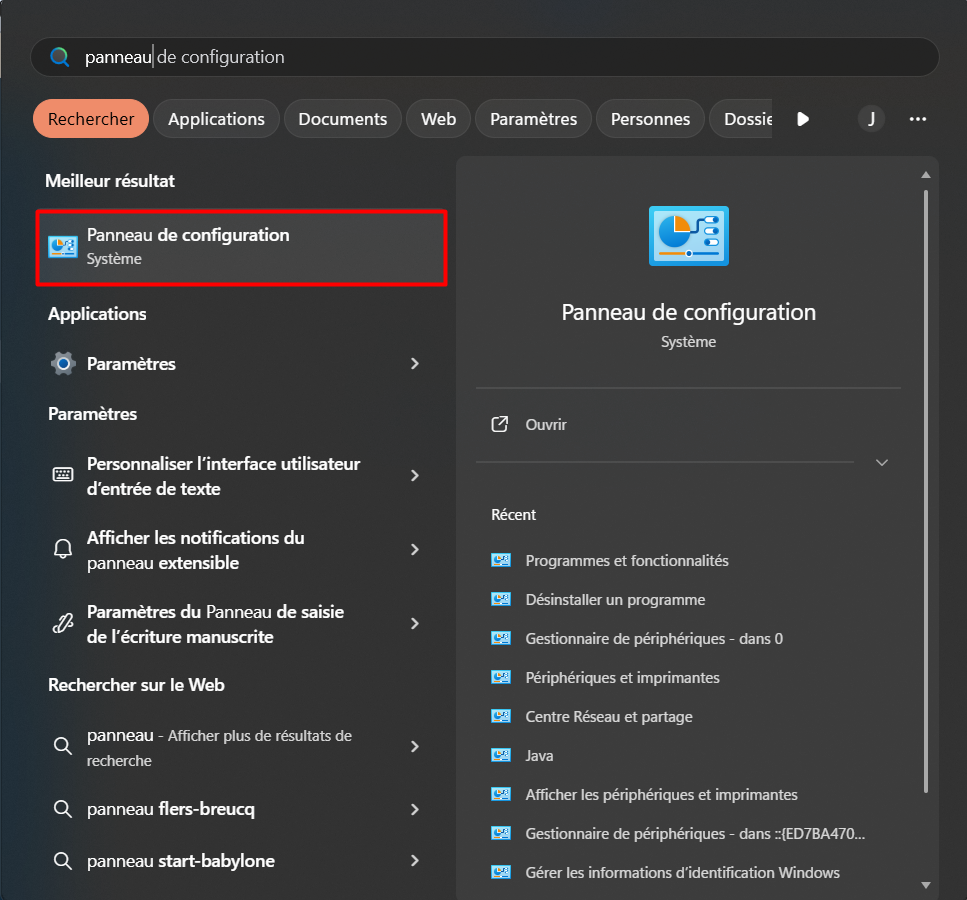Viewport: 967px width, 900px height.
Task: Click the Paramètres gear icon
Action: coord(63,364)
